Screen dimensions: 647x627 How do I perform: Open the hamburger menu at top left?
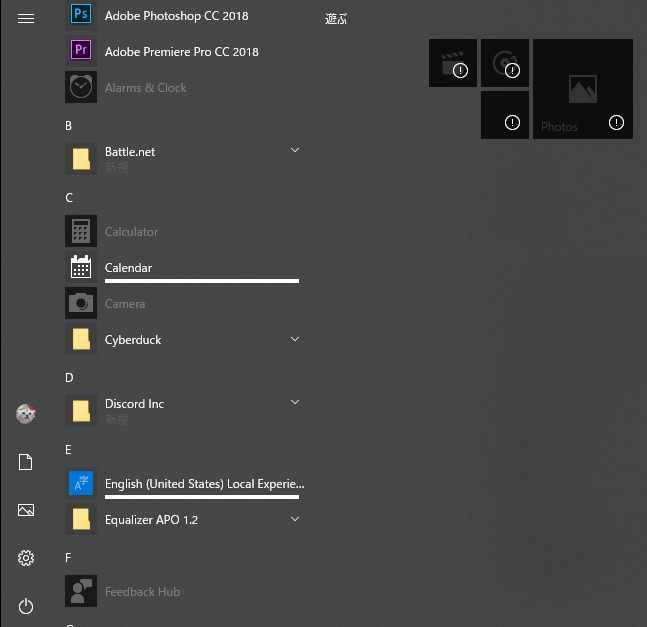[x=26, y=18]
